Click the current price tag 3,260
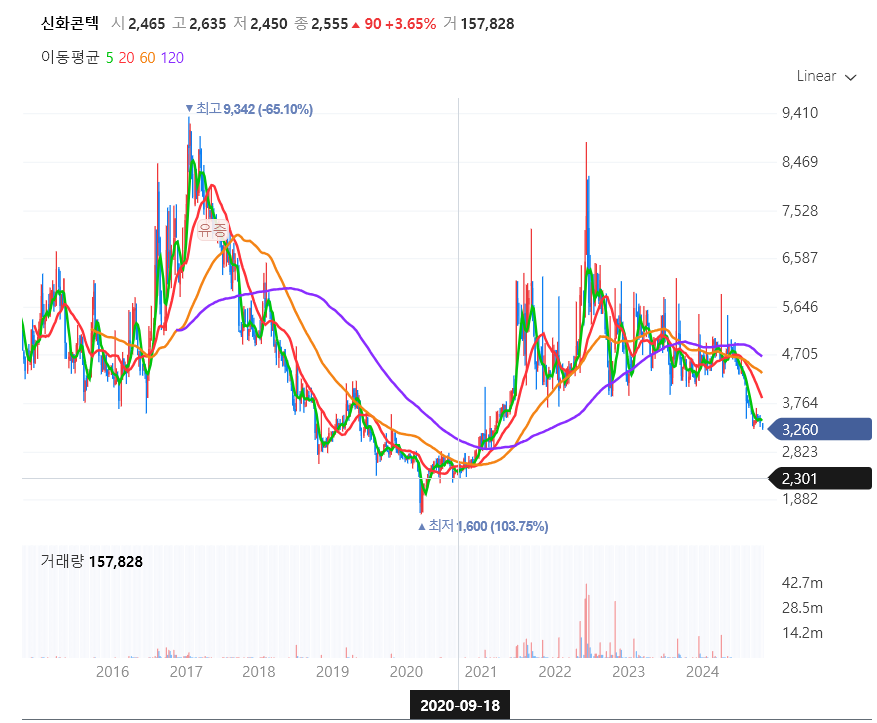This screenshot has width=877, height=723. (x=819, y=429)
